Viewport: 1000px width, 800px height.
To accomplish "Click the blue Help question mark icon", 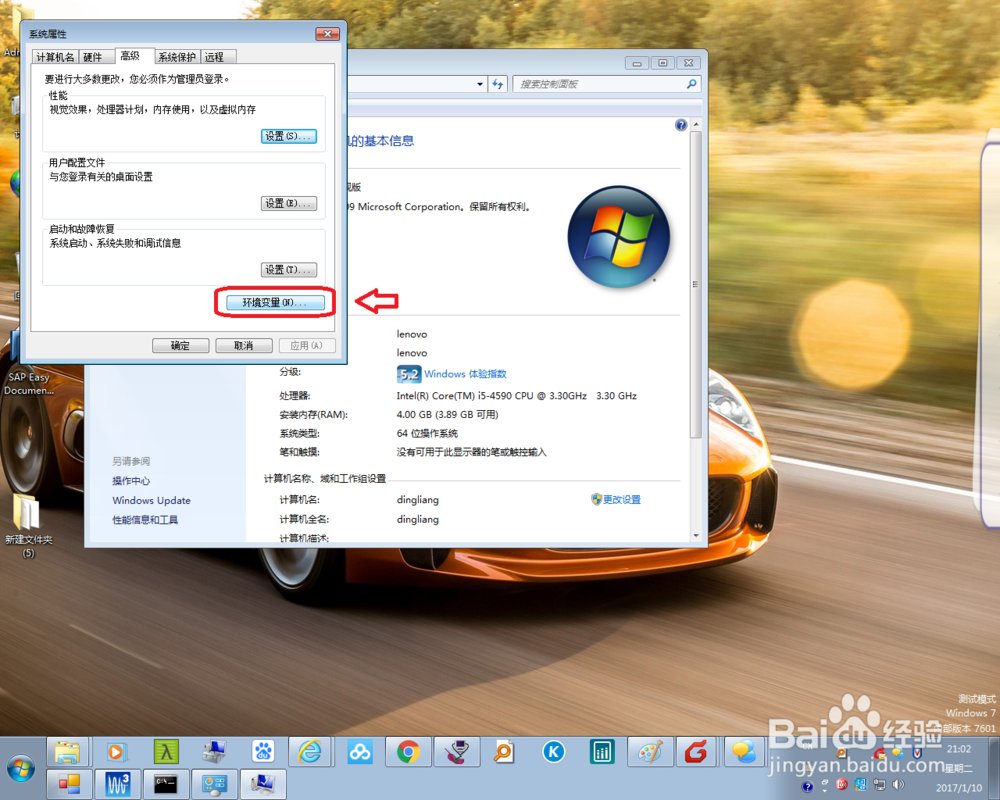I will pos(681,124).
